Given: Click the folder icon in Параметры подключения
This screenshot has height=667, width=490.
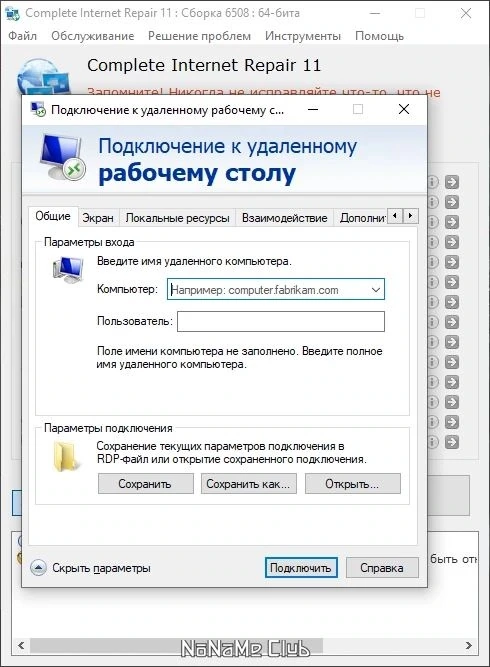Looking at the screenshot, I should [66, 456].
